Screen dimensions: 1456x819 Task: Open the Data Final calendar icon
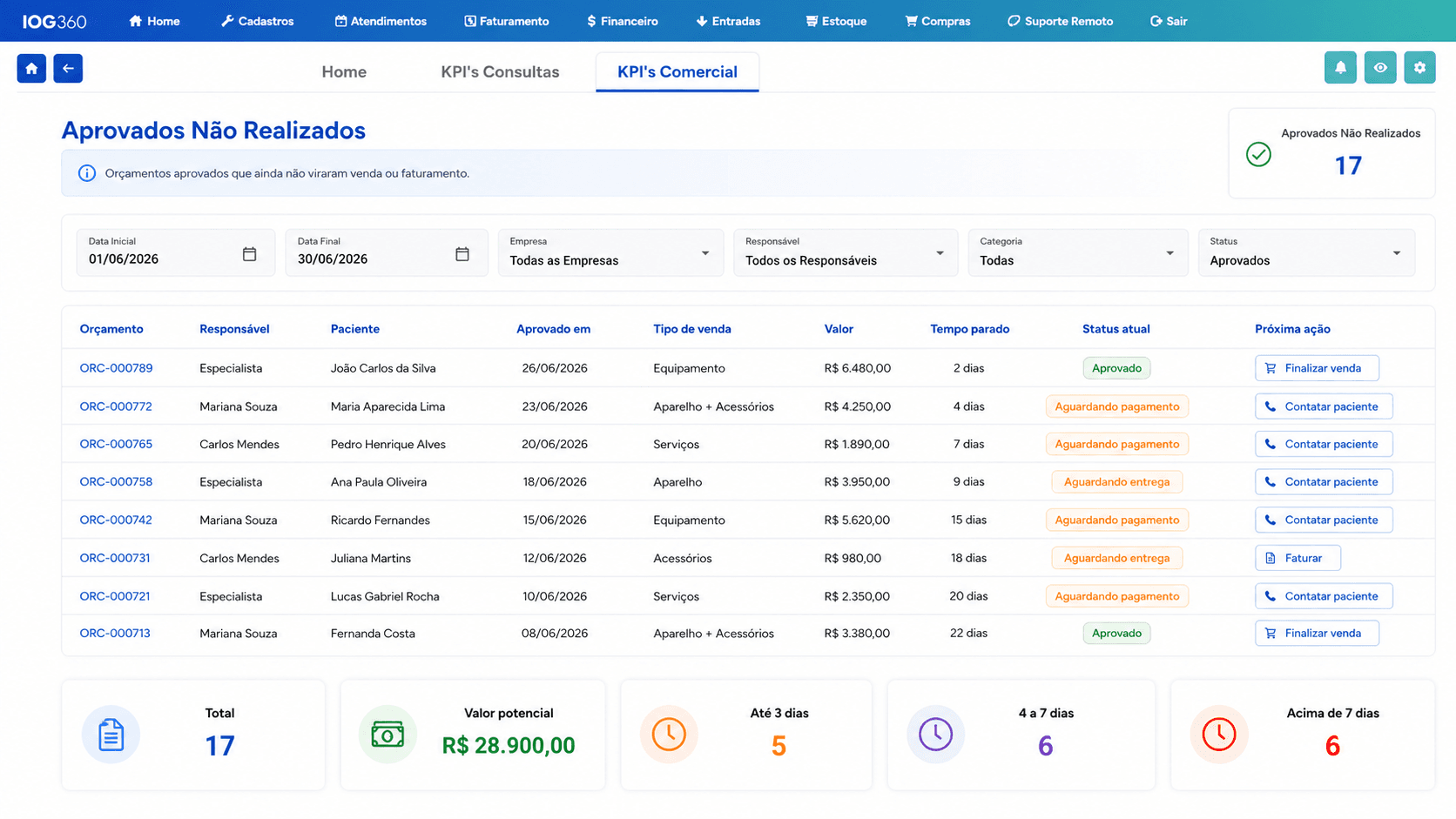(462, 254)
